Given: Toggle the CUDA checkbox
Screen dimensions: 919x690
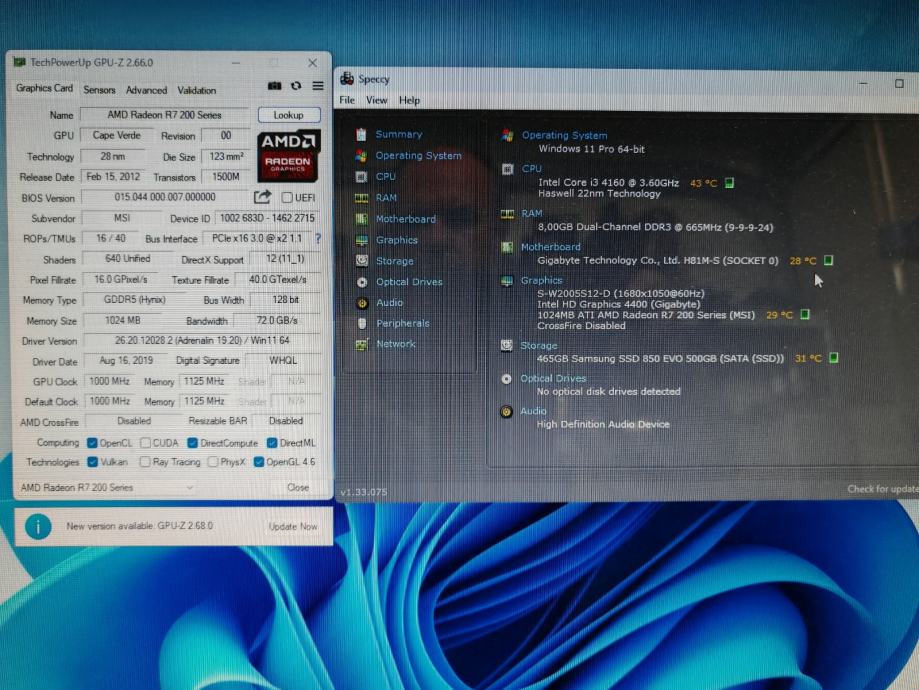Looking at the screenshot, I should [x=145, y=443].
